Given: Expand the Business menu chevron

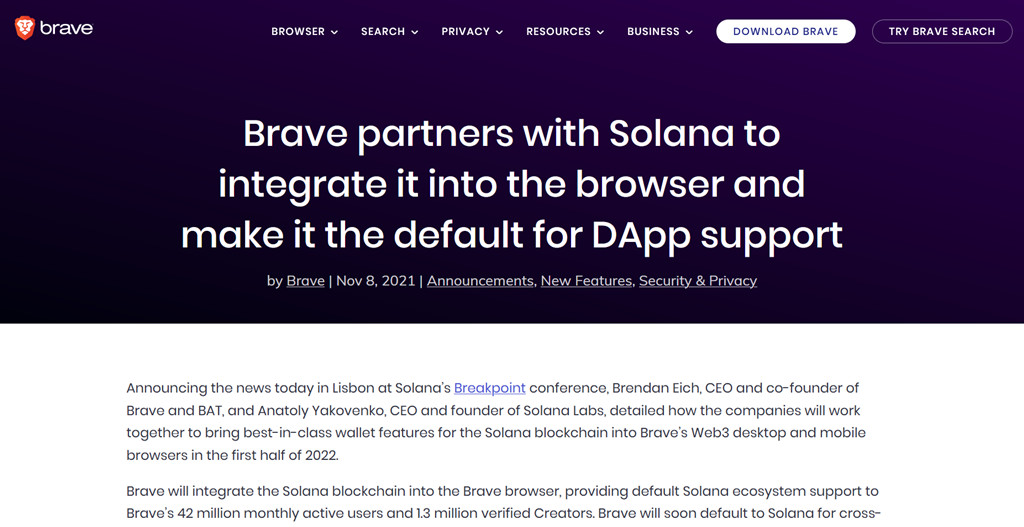Looking at the screenshot, I should pos(689,32).
